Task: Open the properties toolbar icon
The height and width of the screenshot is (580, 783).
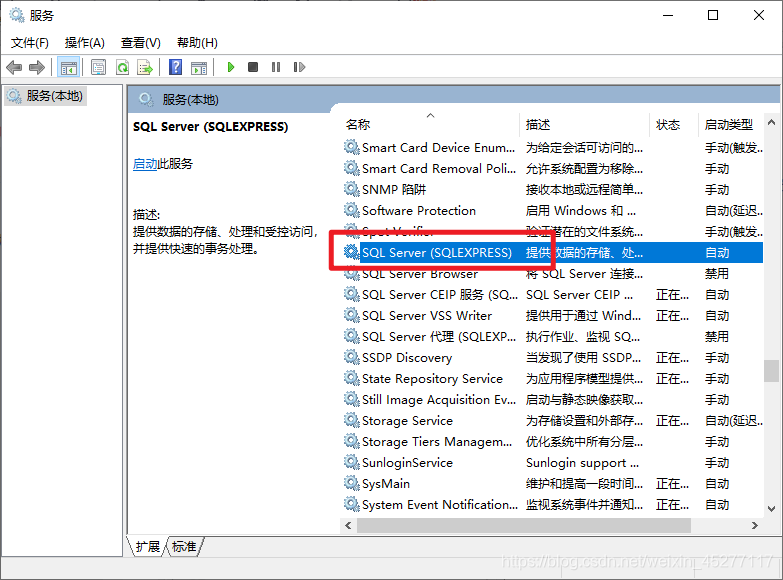Action: pos(98,67)
